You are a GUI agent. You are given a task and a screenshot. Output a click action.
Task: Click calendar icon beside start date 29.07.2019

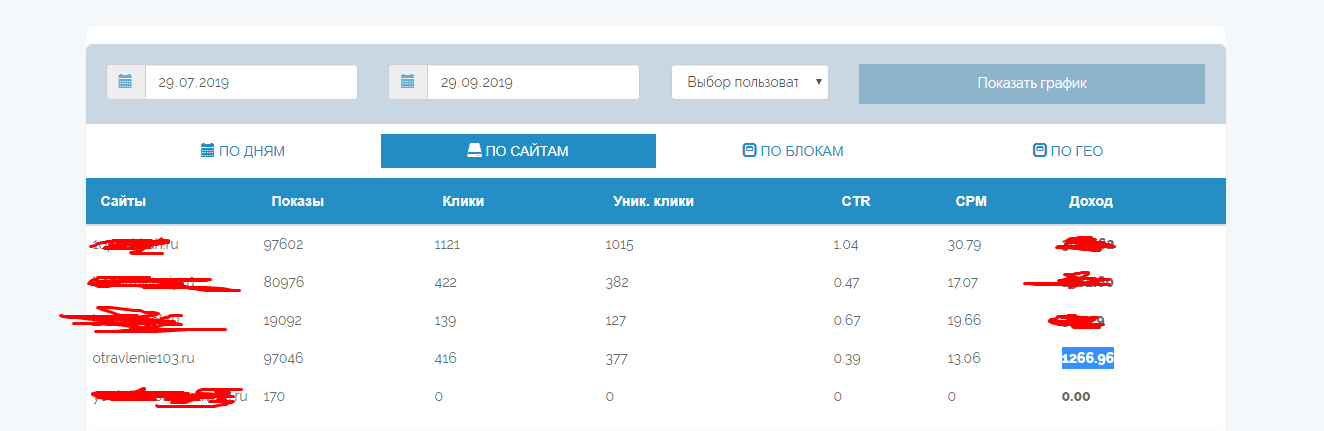point(126,82)
